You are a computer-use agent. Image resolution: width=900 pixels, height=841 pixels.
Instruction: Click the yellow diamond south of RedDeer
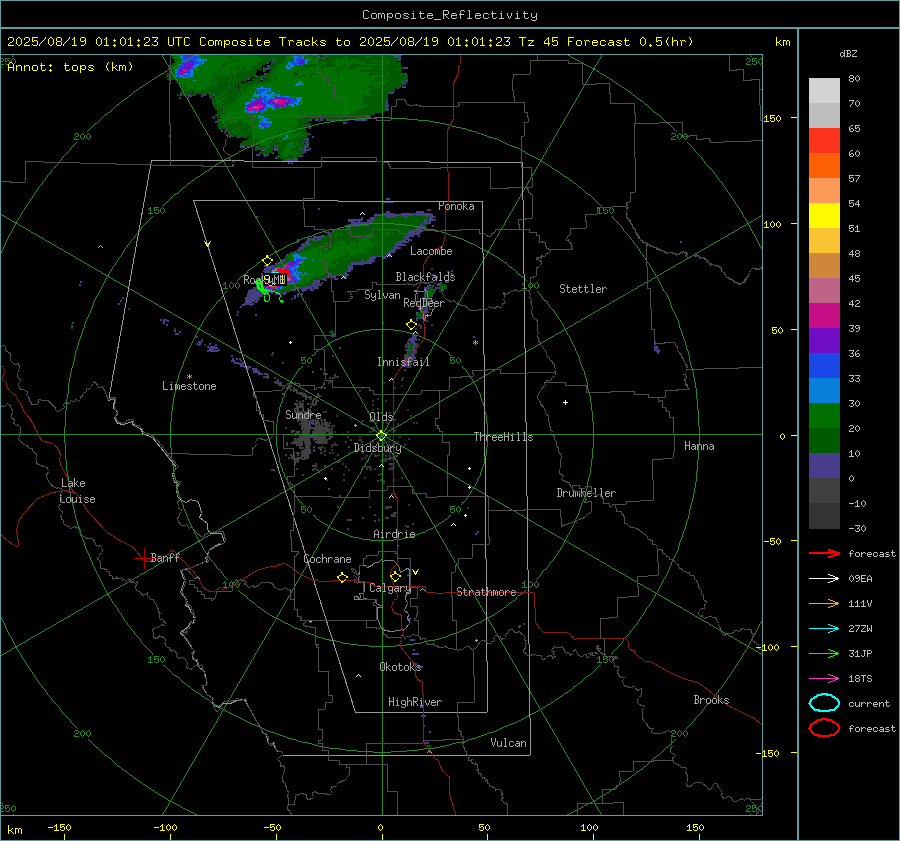[x=411, y=325]
